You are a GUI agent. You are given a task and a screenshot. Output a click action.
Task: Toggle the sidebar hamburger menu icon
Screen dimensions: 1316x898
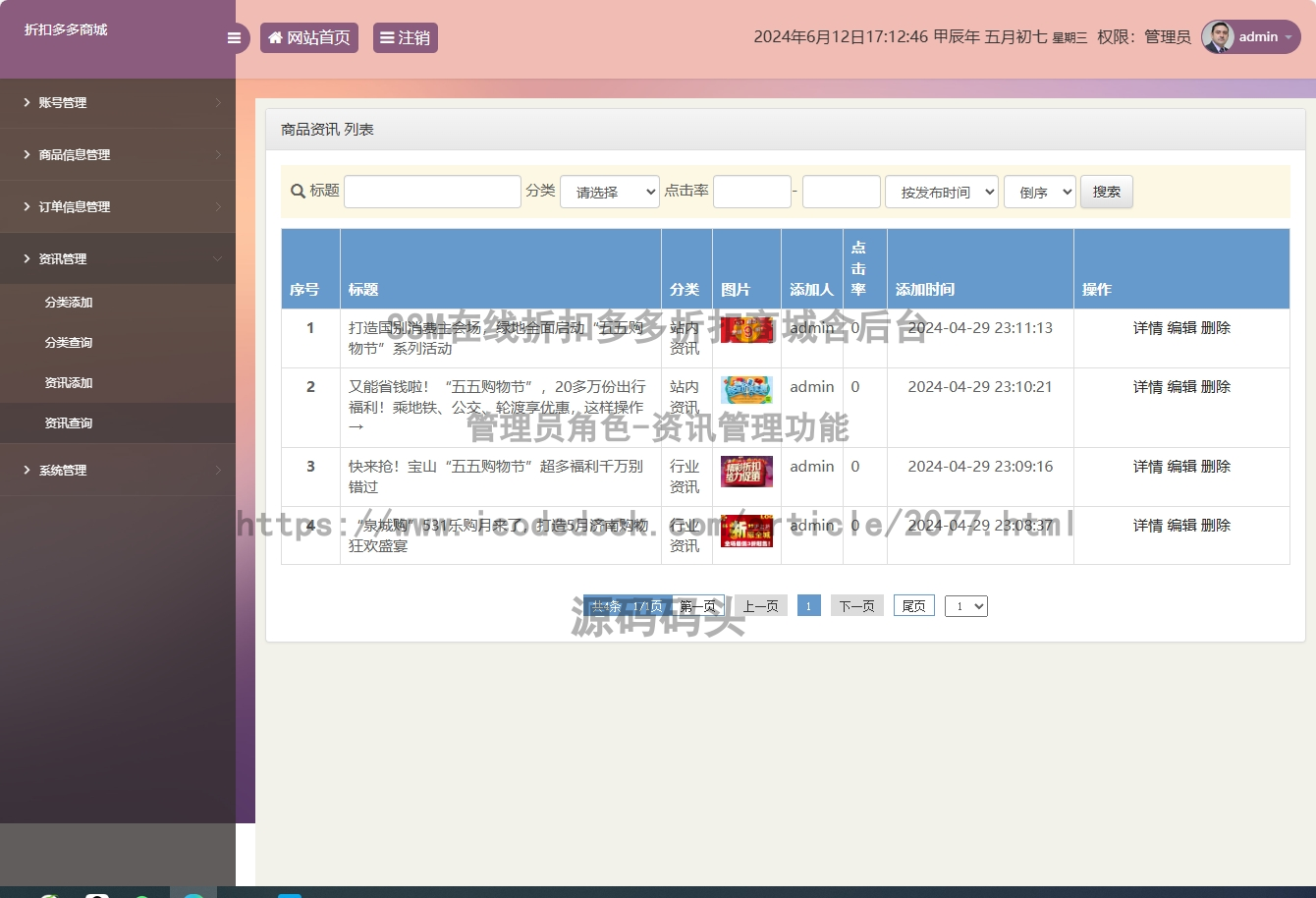coord(234,38)
